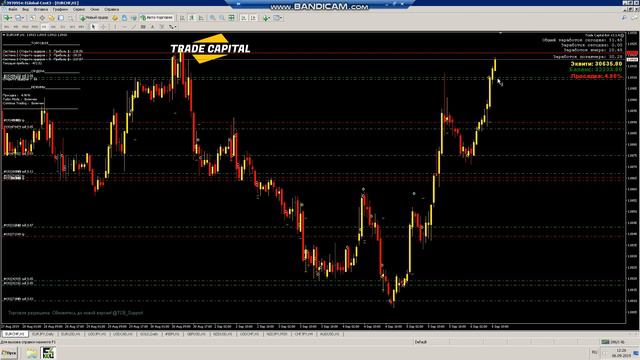Open the Сервис menu

coord(79,9)
